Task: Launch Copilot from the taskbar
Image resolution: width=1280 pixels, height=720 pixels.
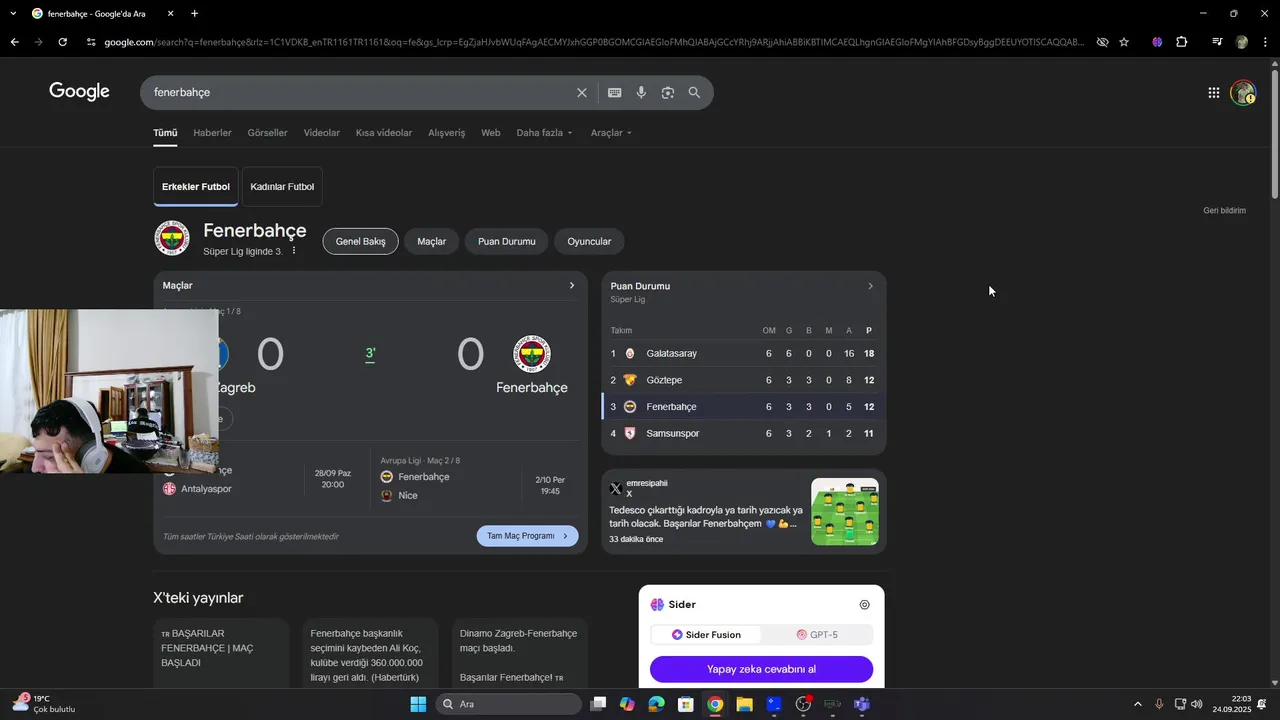Action: 627,704
